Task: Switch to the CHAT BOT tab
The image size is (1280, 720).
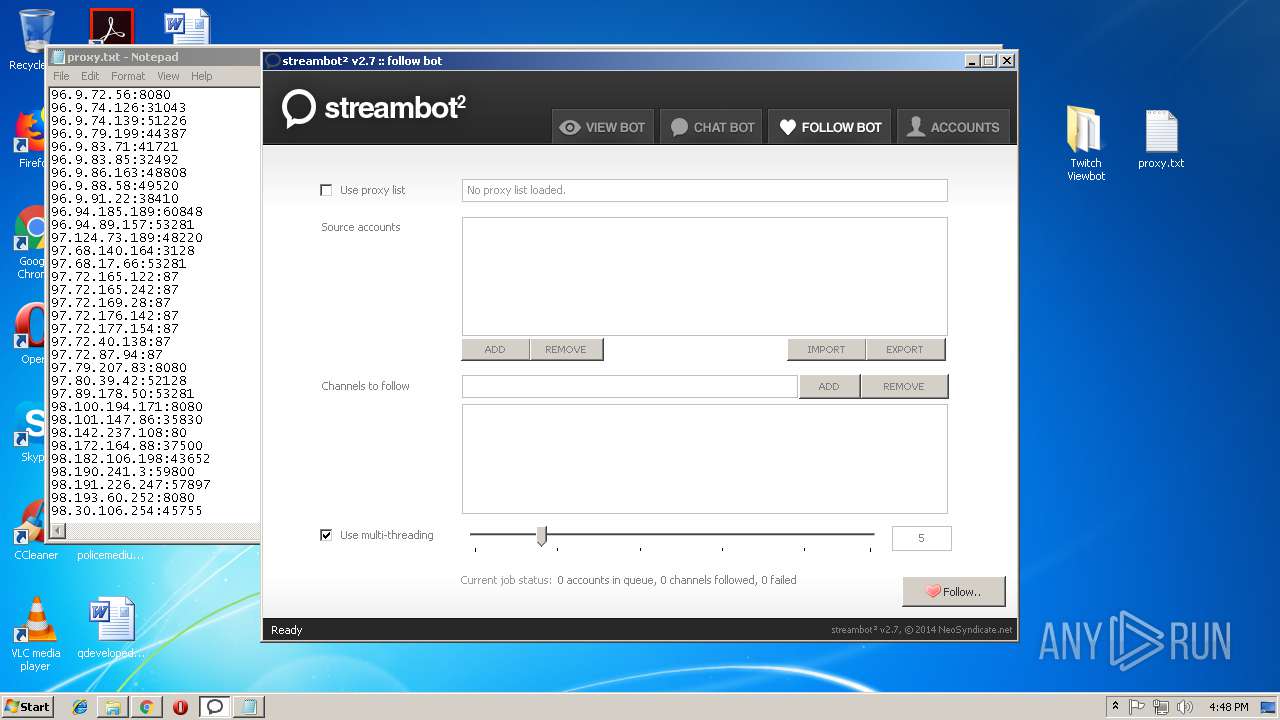Action: pyautogui.click(x=712, y=127)
